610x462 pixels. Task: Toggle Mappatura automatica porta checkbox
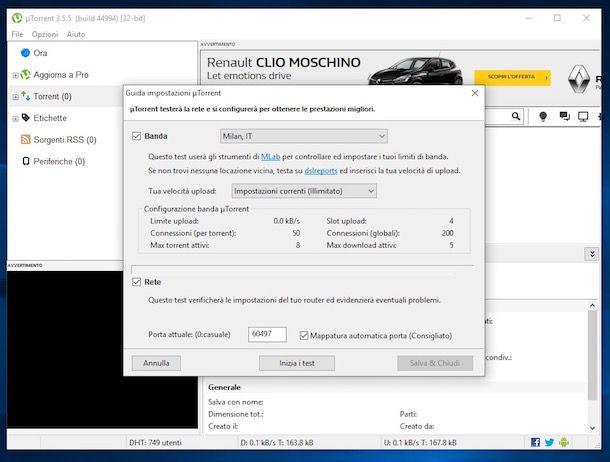pyautogui.click(x=304, y=335)
